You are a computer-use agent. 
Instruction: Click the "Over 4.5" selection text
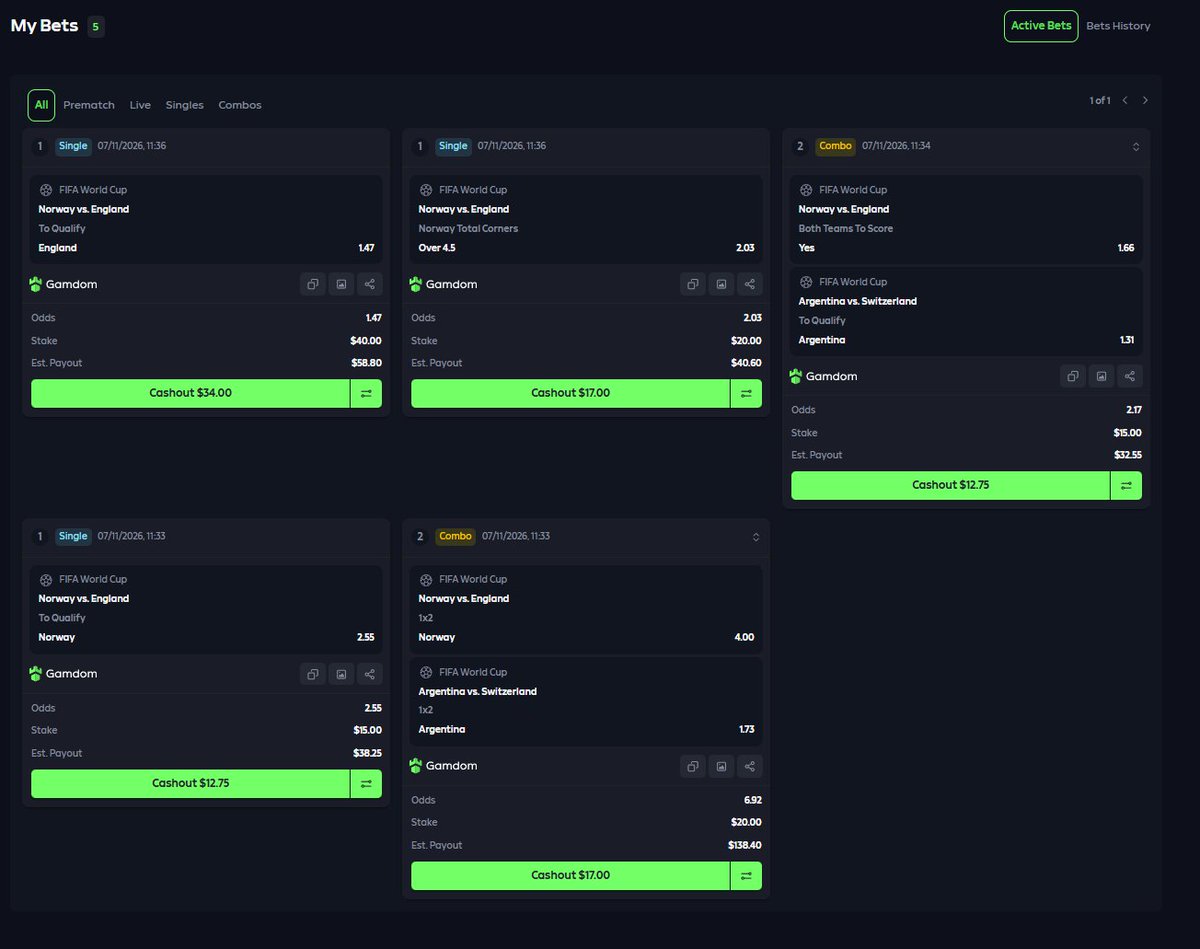[x=438, y=248]
